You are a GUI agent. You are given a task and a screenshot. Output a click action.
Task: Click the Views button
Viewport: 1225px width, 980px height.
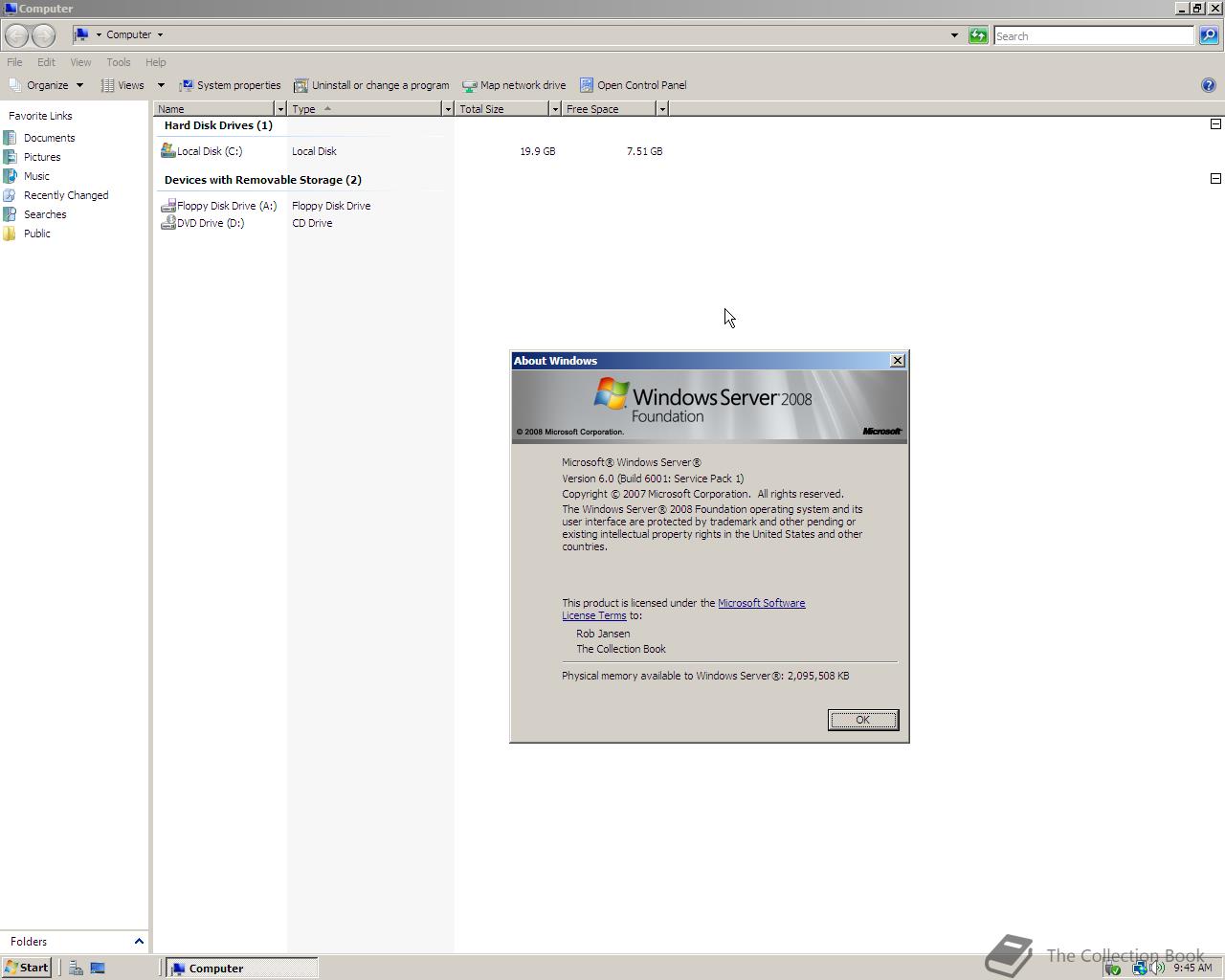123,85
